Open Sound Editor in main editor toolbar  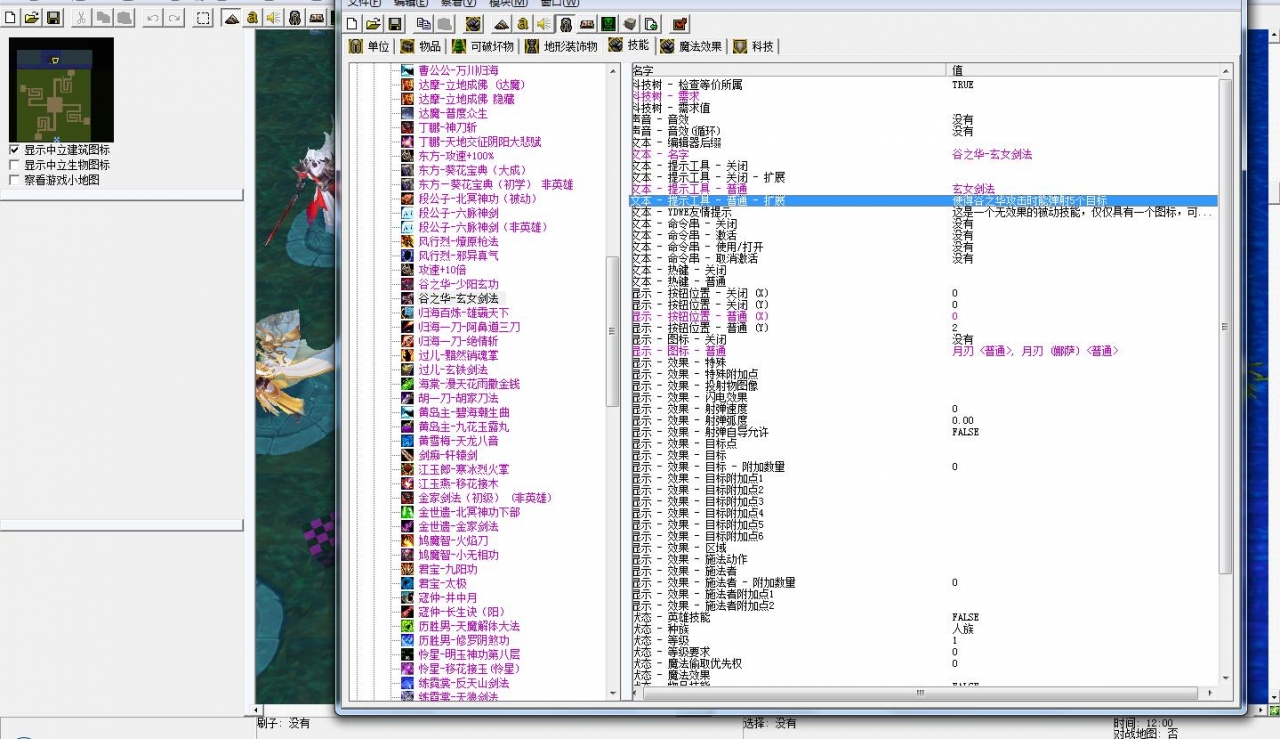[x=274, y=18]
